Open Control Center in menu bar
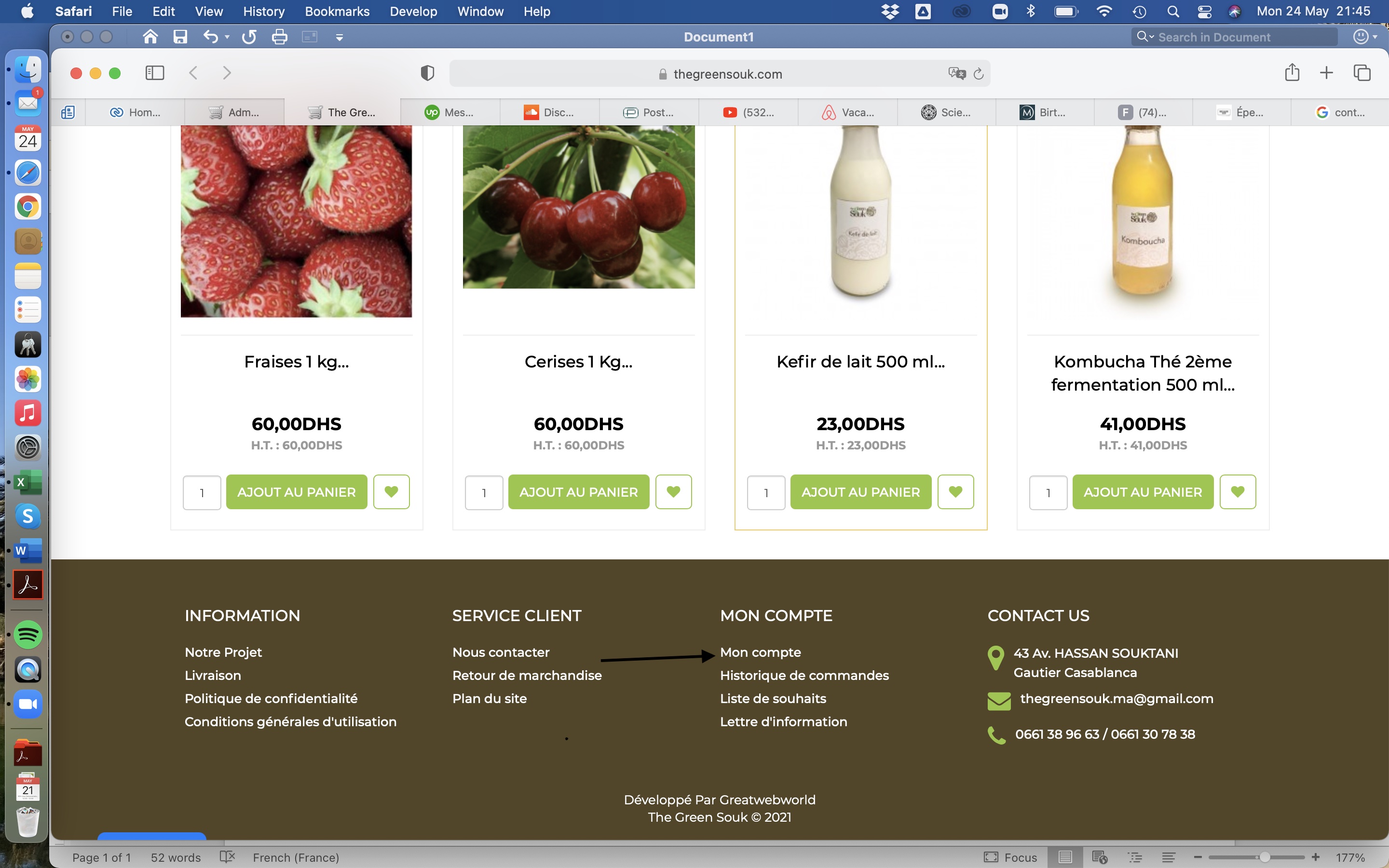Viewport: 1389px width, 868px height. click(1204, 12)
